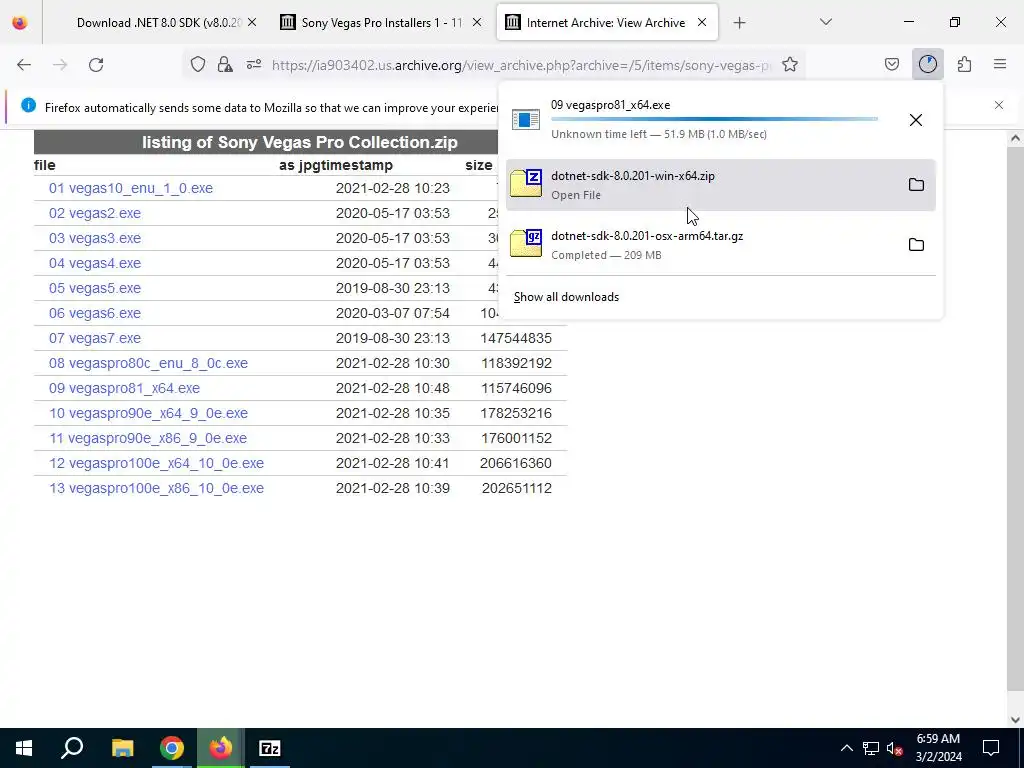Screen dimensions: 1024x768
Task: Click the page scrollbar up arrow
Action: coord(1015,138)
